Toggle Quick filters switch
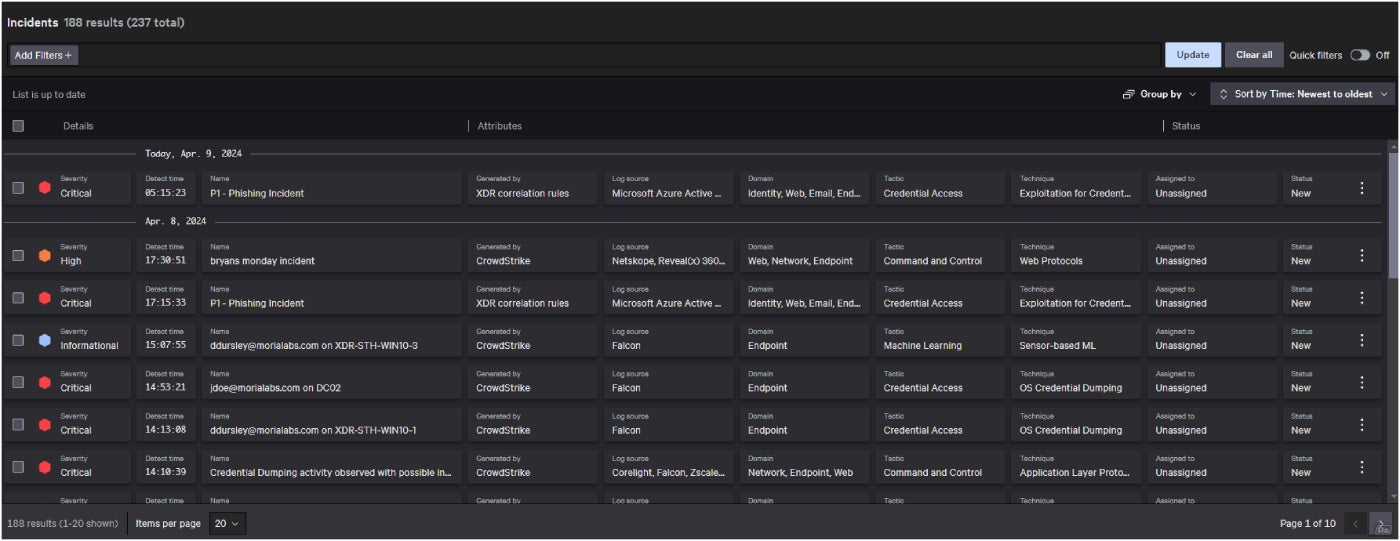This screenshot has height=541, width=1400. pyautogui.click(x=1359, y=55)
